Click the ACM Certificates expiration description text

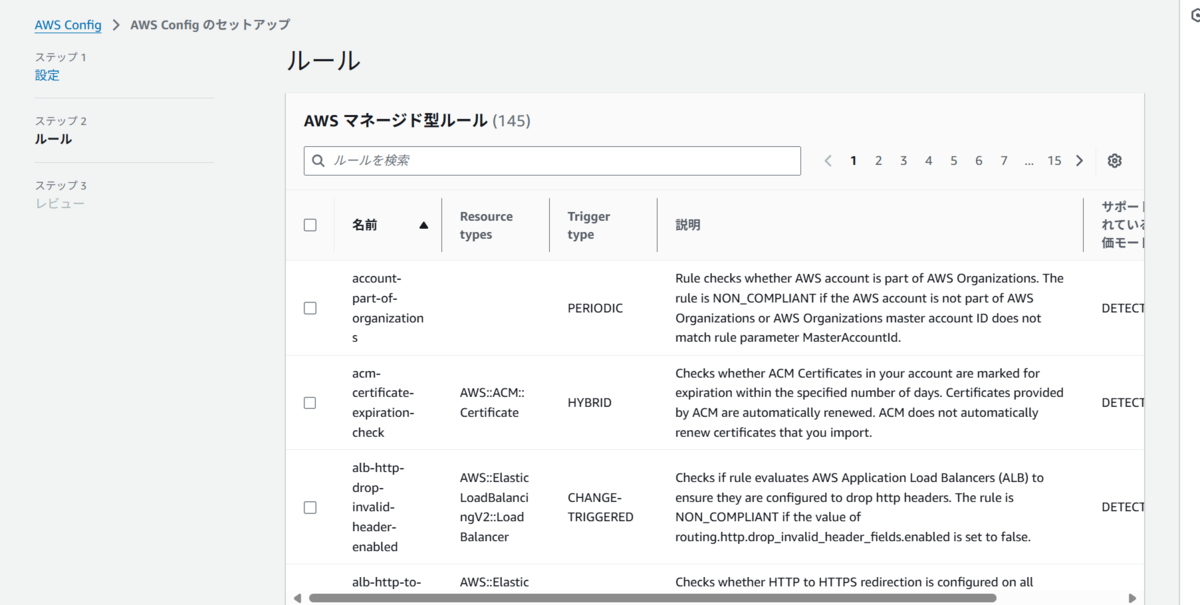[870, 403]
